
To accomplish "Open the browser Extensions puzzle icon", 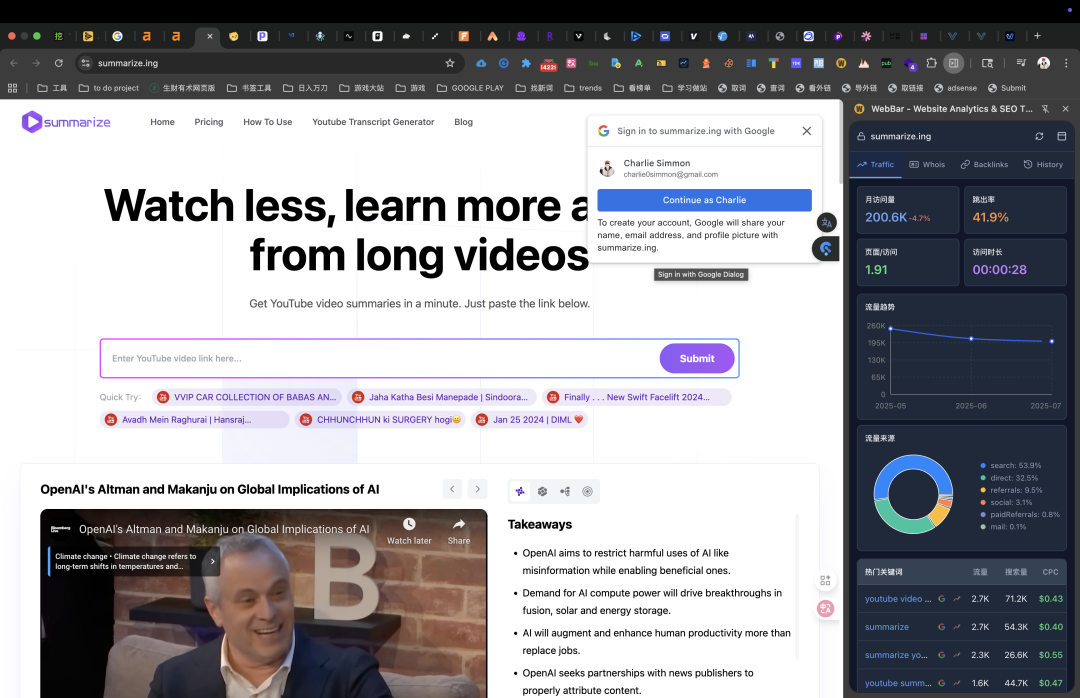I will click(x=931, y=63).
